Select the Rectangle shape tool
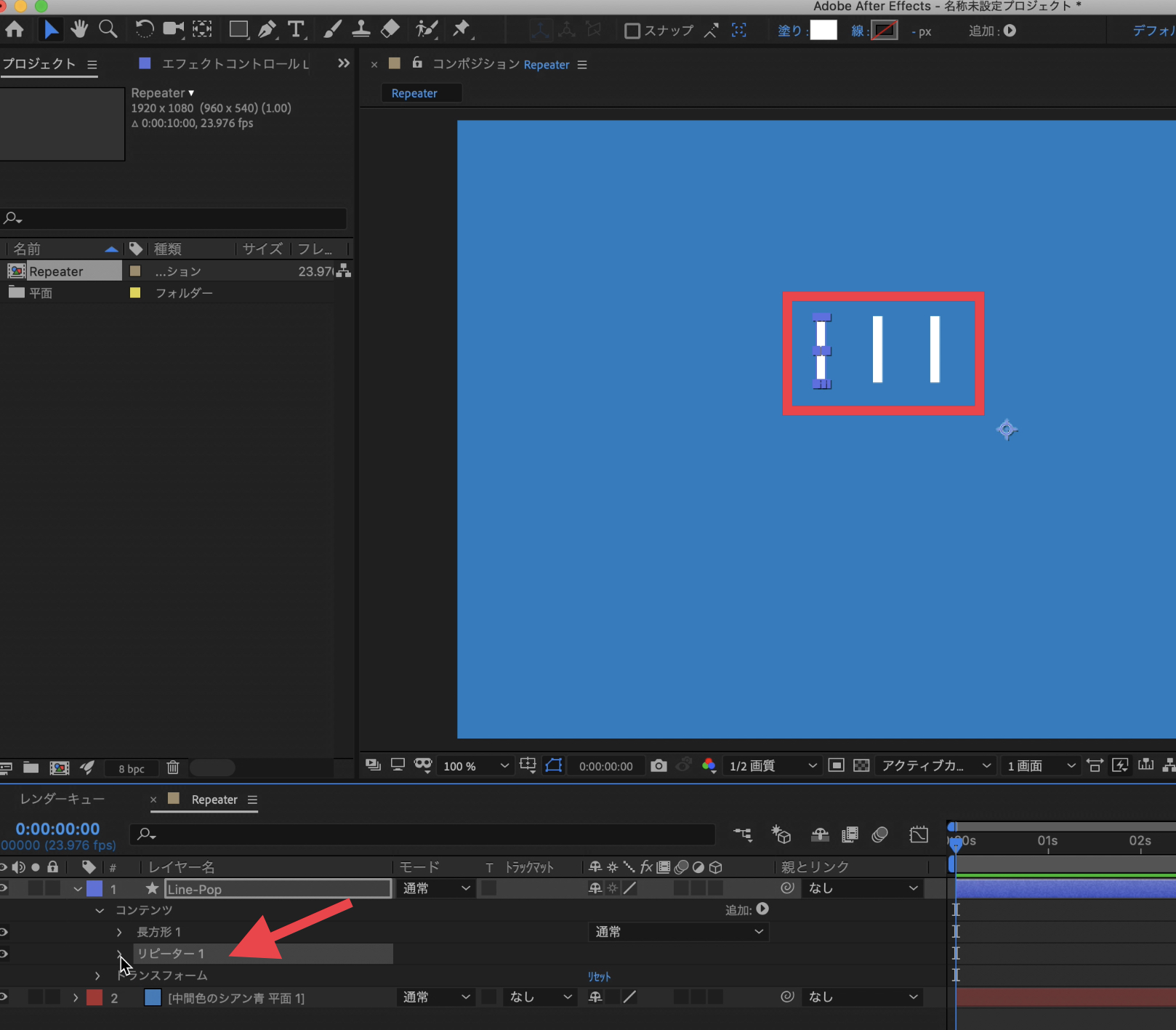 (238, 30)
